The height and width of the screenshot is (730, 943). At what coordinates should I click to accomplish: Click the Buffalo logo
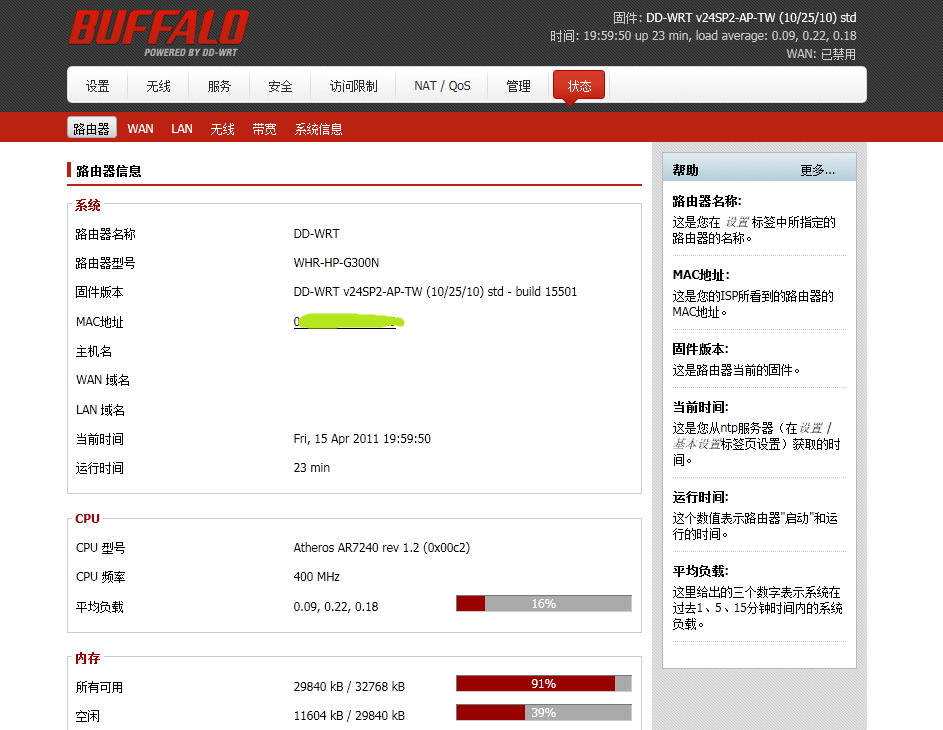pos(159,33)
